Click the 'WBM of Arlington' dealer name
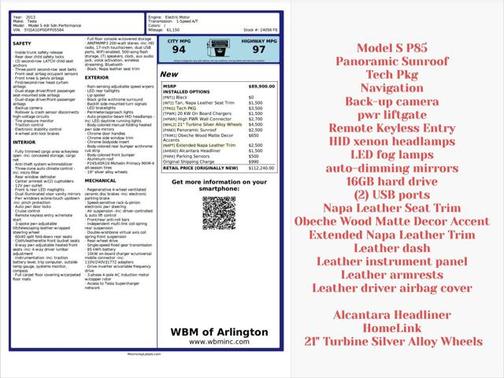 pyautogui.click(x=219, y=332)
